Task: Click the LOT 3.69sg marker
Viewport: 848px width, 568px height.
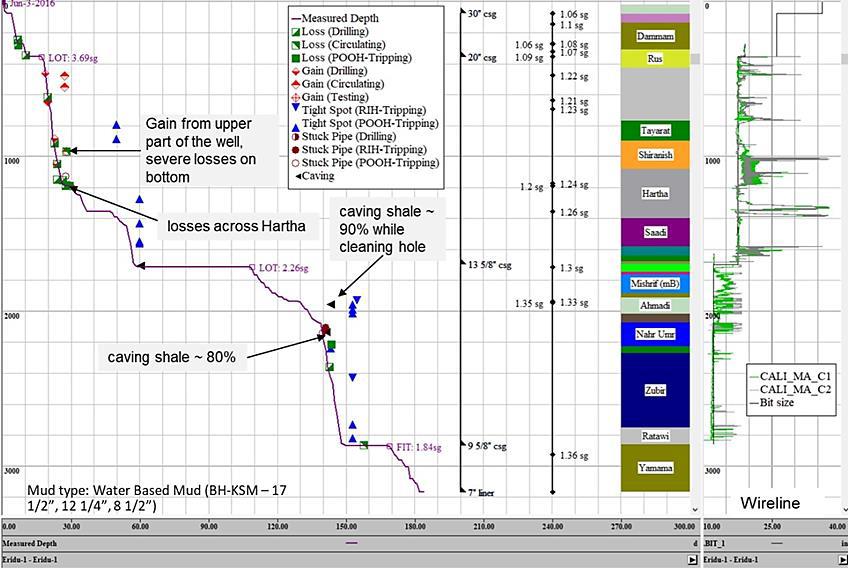Action: point(42,58)
